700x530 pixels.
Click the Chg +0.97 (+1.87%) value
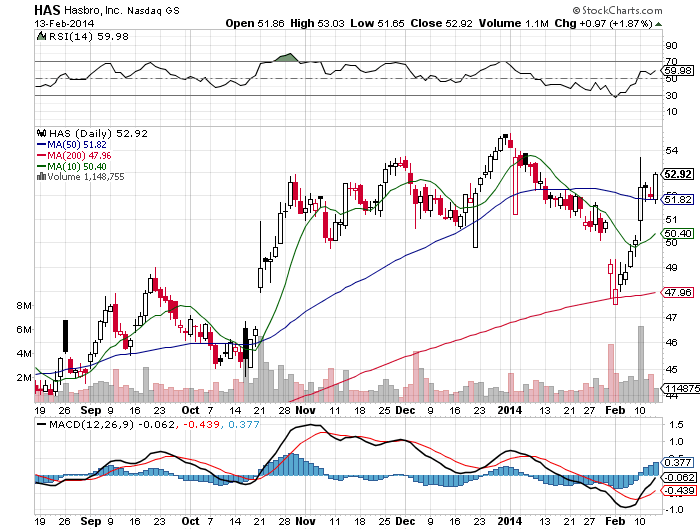604,23
